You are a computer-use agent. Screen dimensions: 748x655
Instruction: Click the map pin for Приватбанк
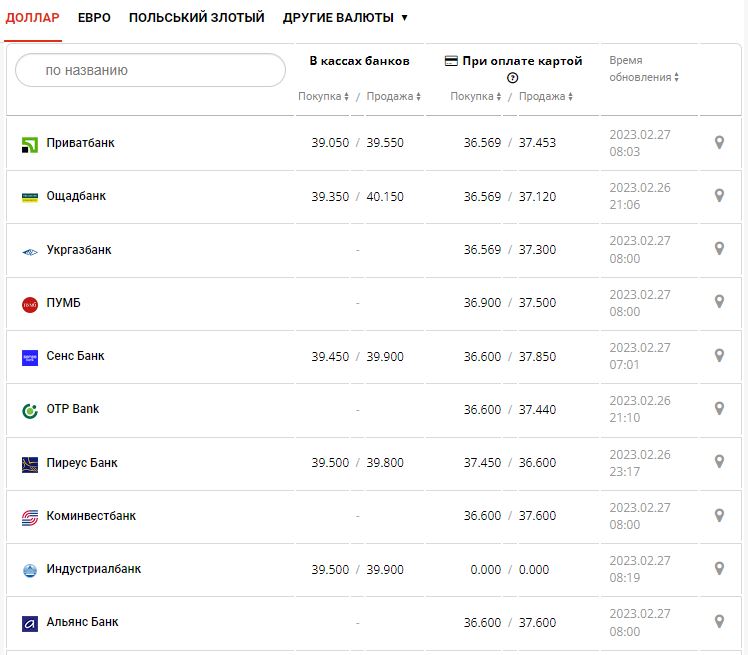tap(718, 143)
